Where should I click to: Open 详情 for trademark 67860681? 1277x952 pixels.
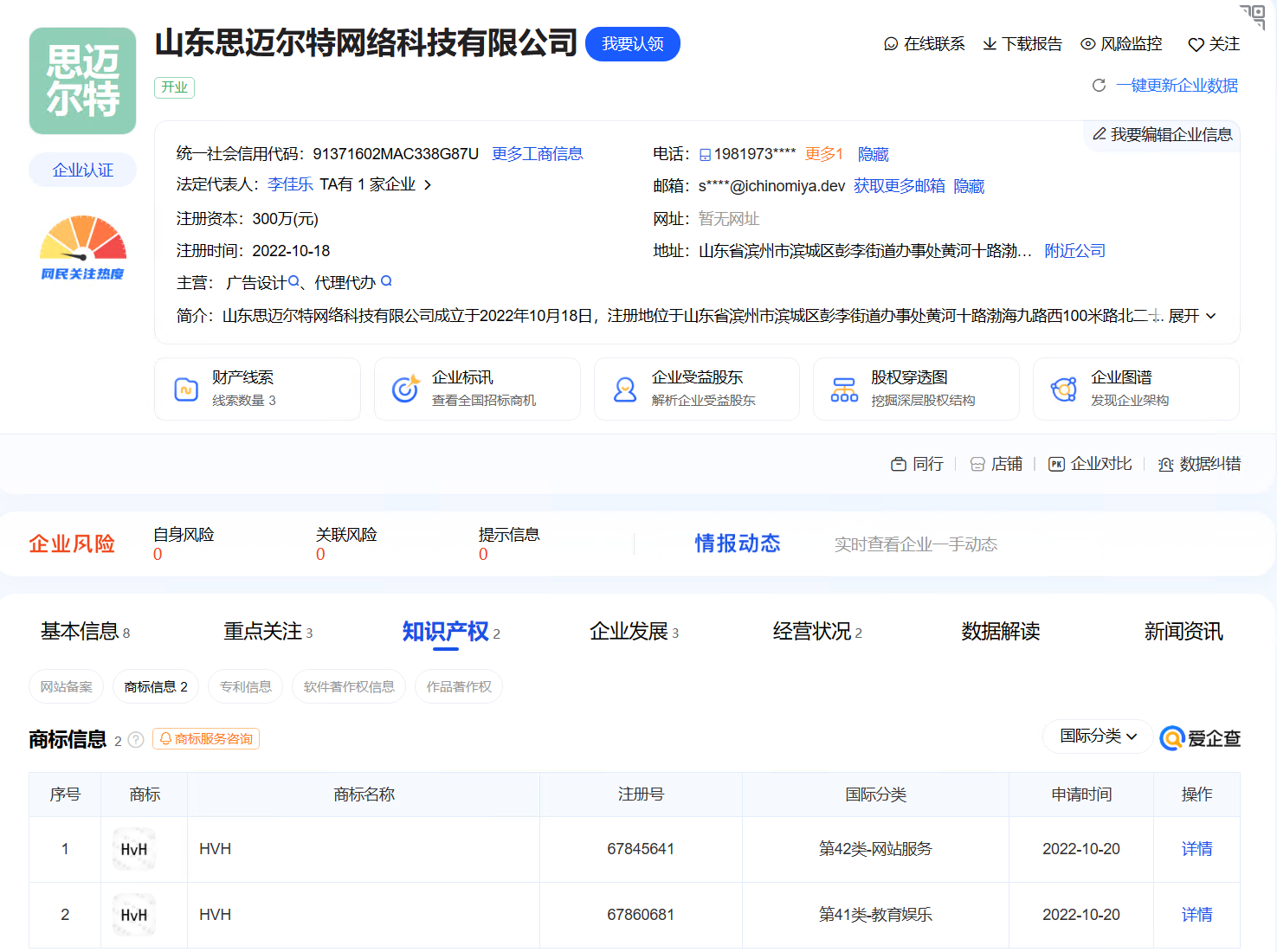(x=1197, y=915)
